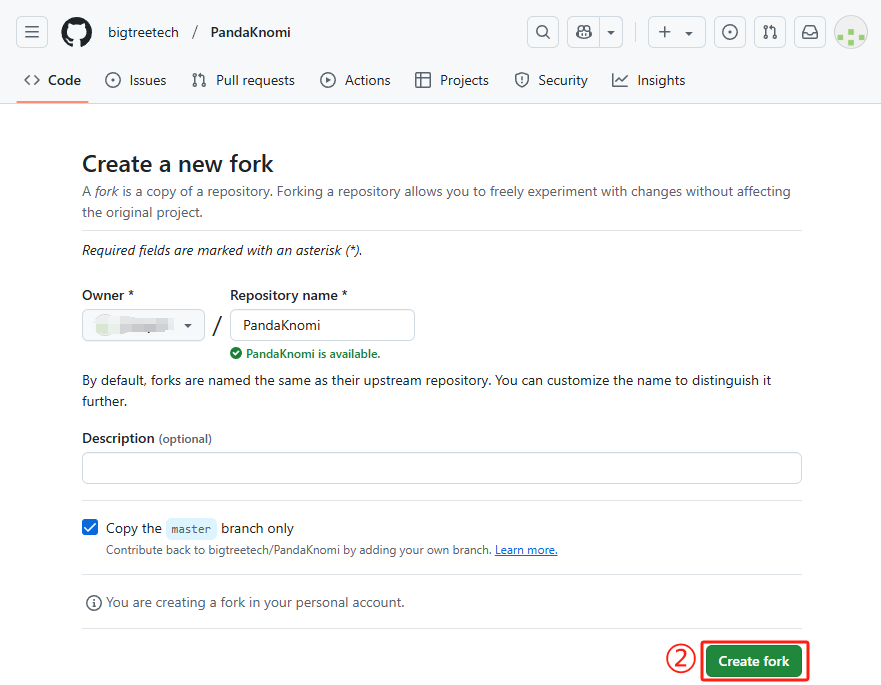The image size is (881, 685).
Task: Open the issues circle icon in header
Action: pos(730,32)
